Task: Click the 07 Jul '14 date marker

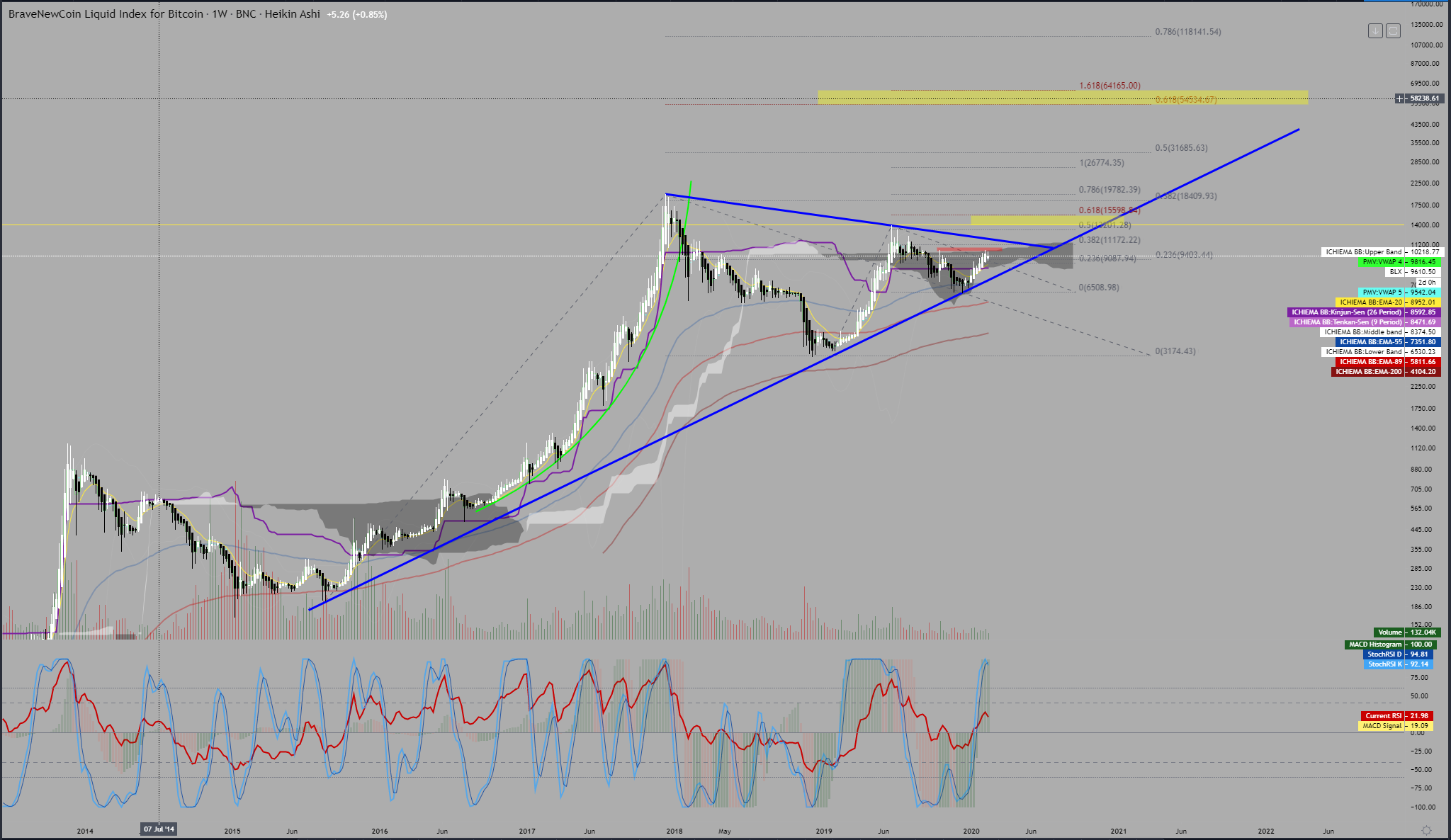Action: point(159,829)
